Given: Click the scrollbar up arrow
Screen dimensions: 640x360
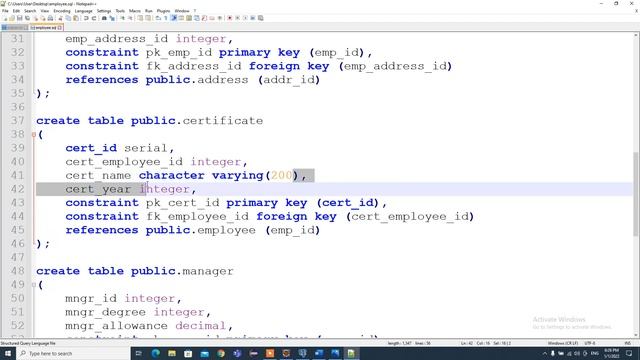Looking at the screenshot, I should coord(636,36).
